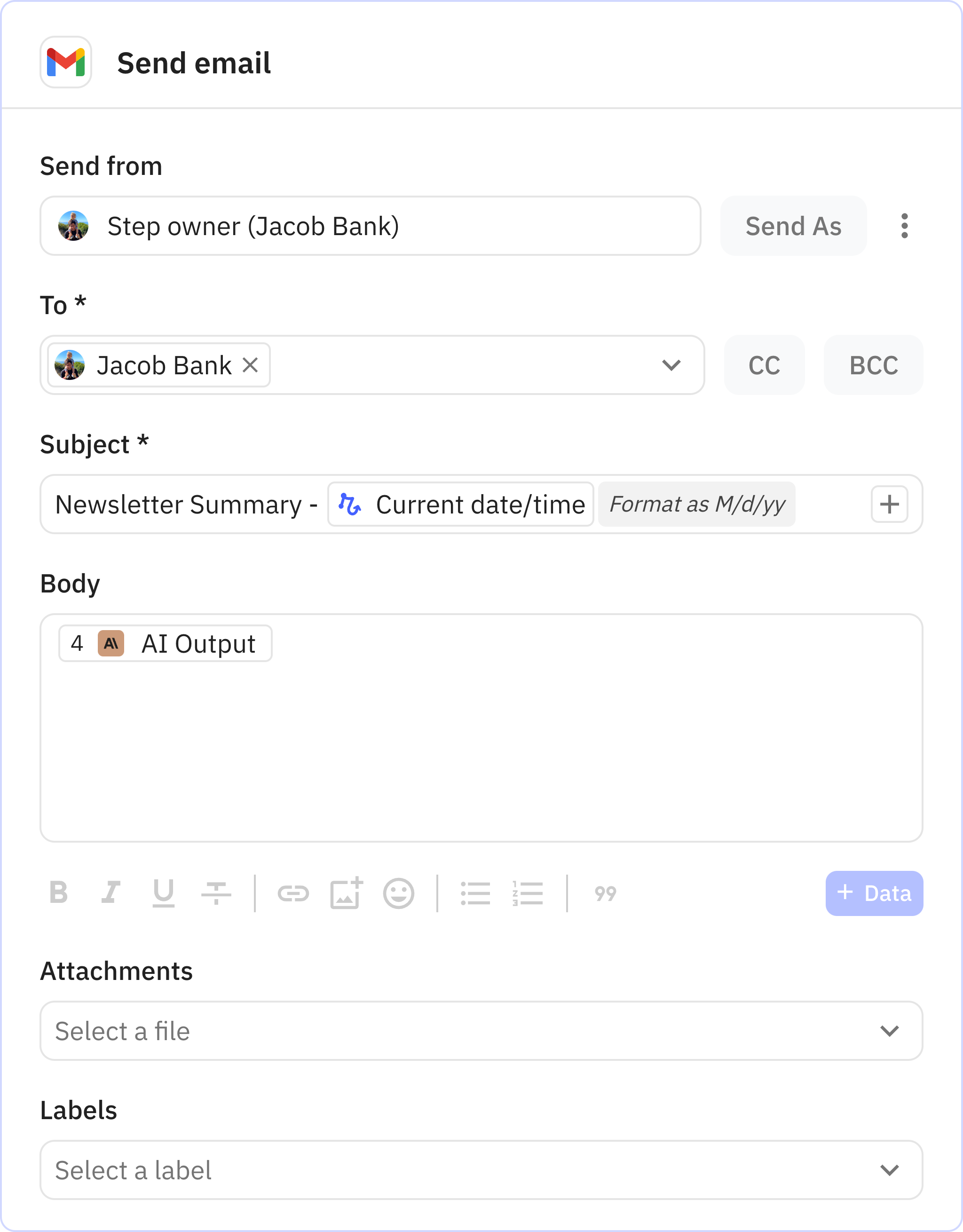
Task: Insert an image into the body
Action: (x=346, y=893)
